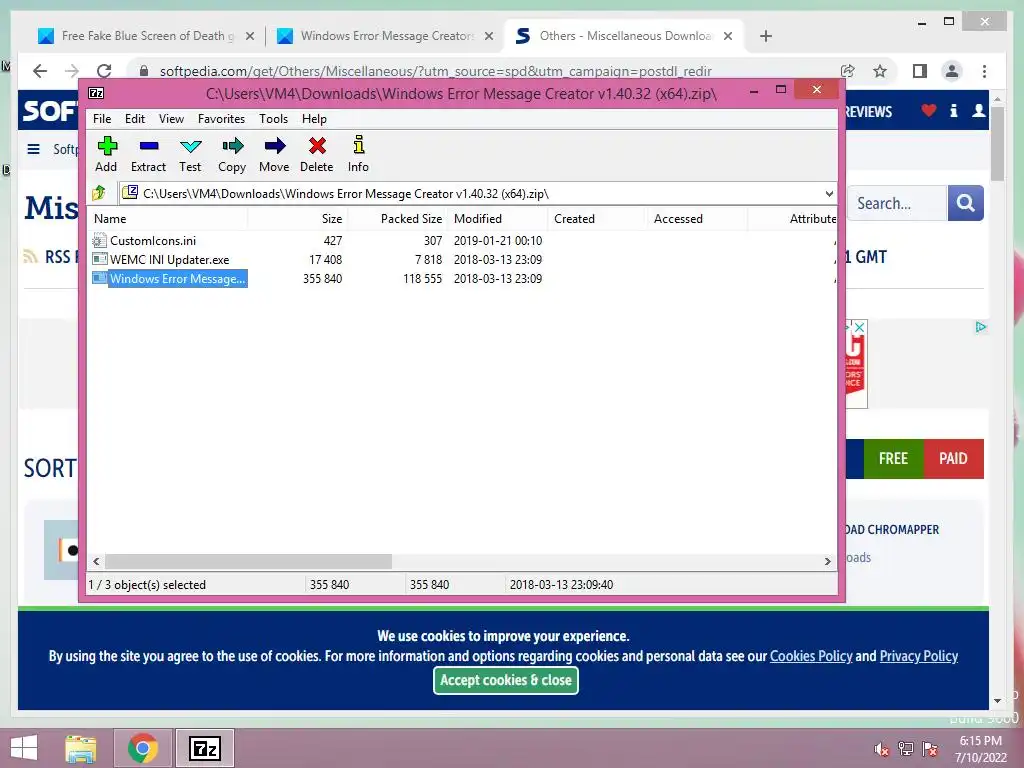Click Accept cookies & close button
This screenshot has height=768, width=1024.
505,680
